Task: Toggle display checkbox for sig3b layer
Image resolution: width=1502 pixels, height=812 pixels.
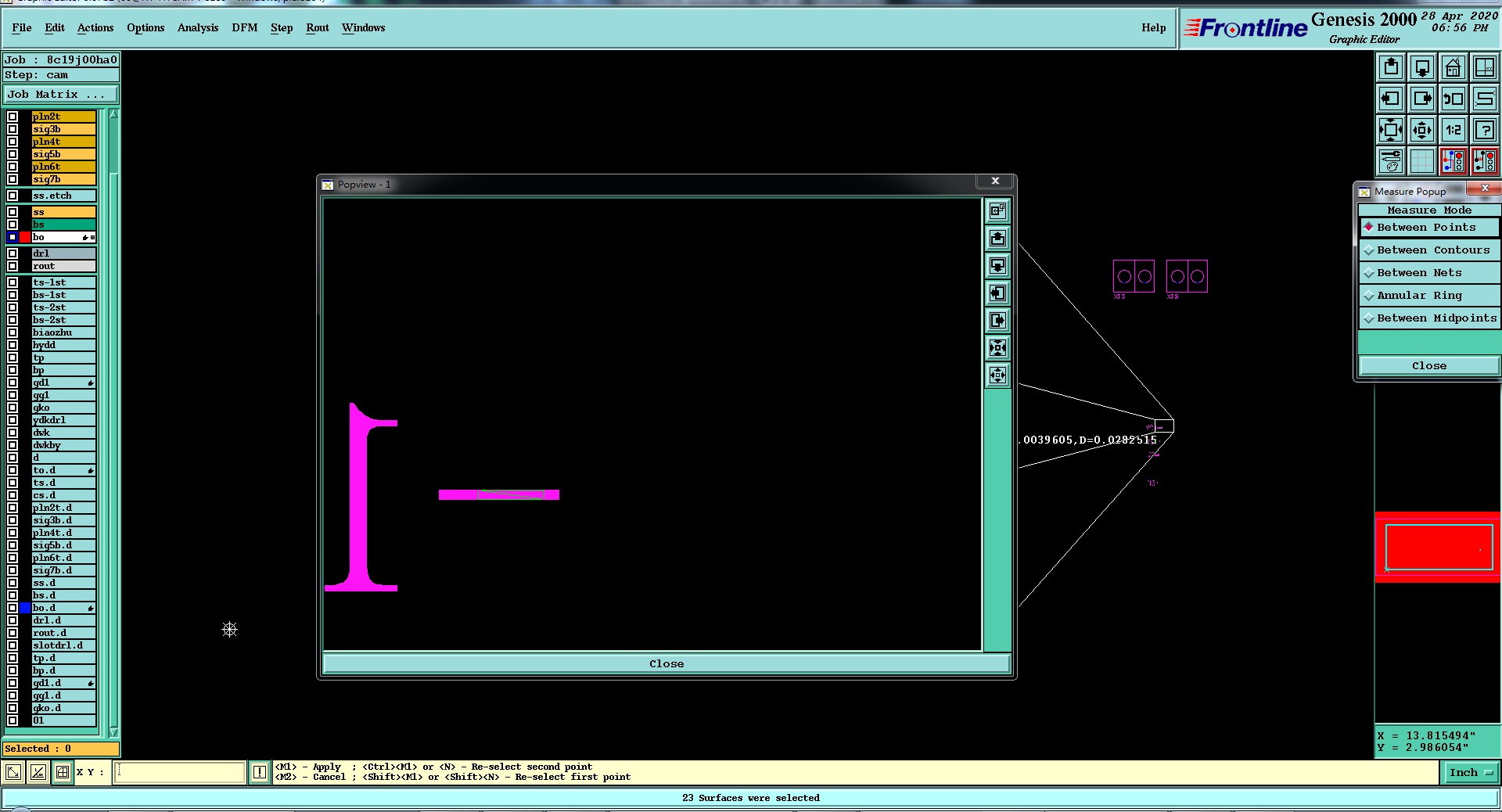Action: tap(13, 129)
